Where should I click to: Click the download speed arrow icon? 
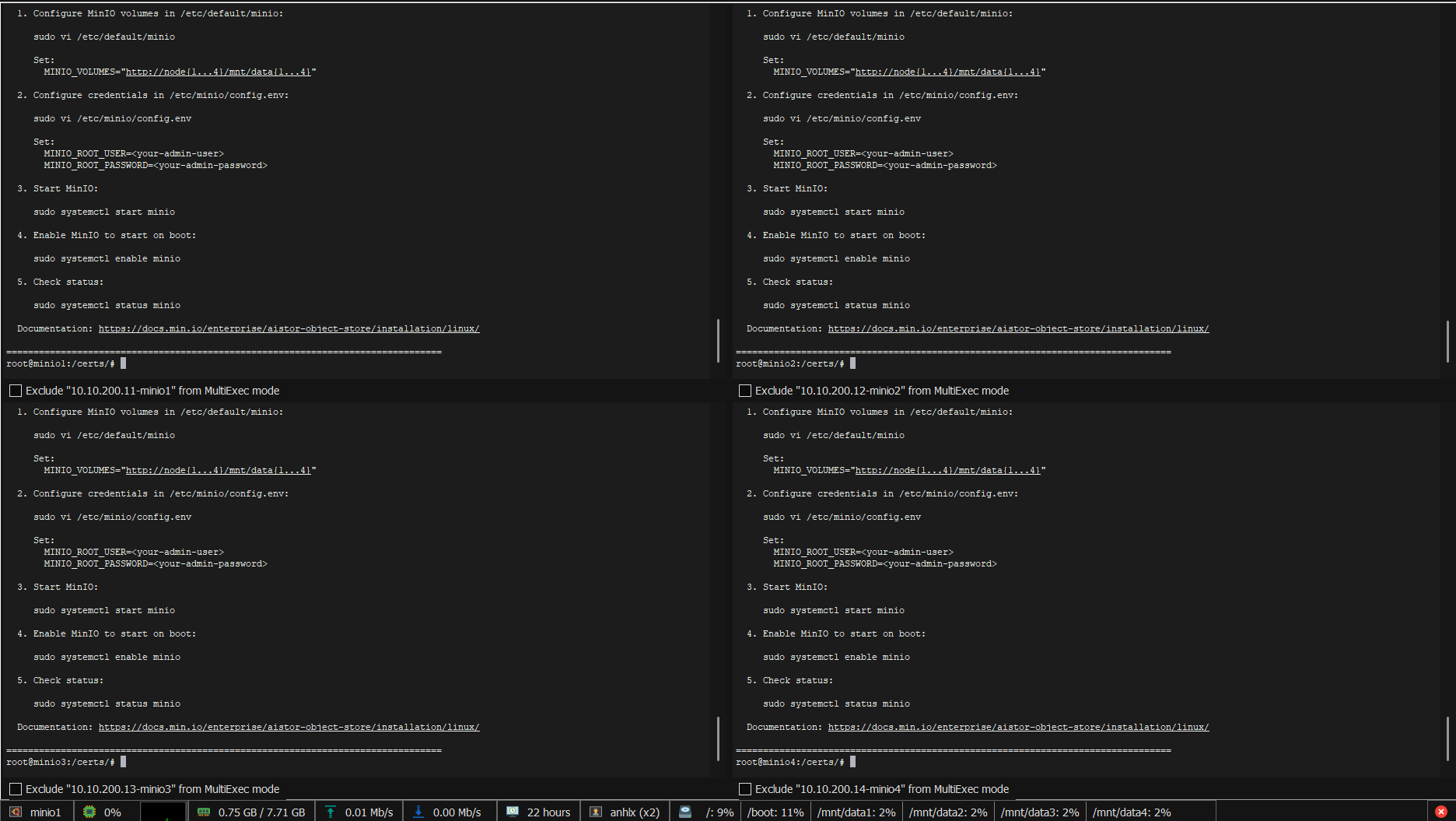click(x=418, y=812)
